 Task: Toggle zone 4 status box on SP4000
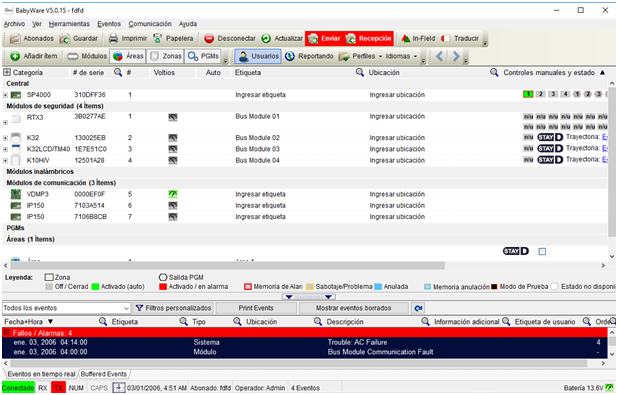[x=566, y=94]
